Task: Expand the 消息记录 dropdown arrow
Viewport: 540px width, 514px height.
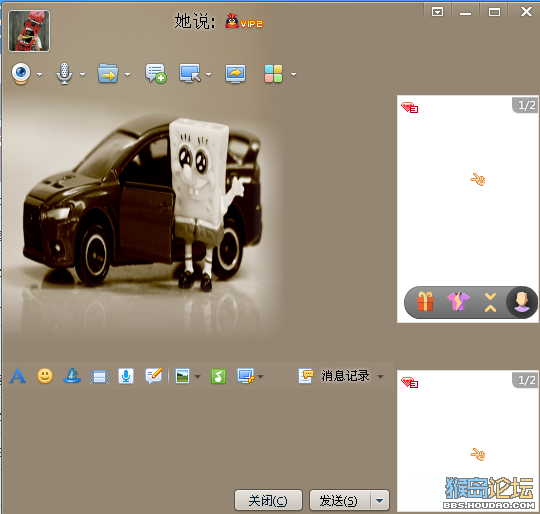Action: point(380,377)
